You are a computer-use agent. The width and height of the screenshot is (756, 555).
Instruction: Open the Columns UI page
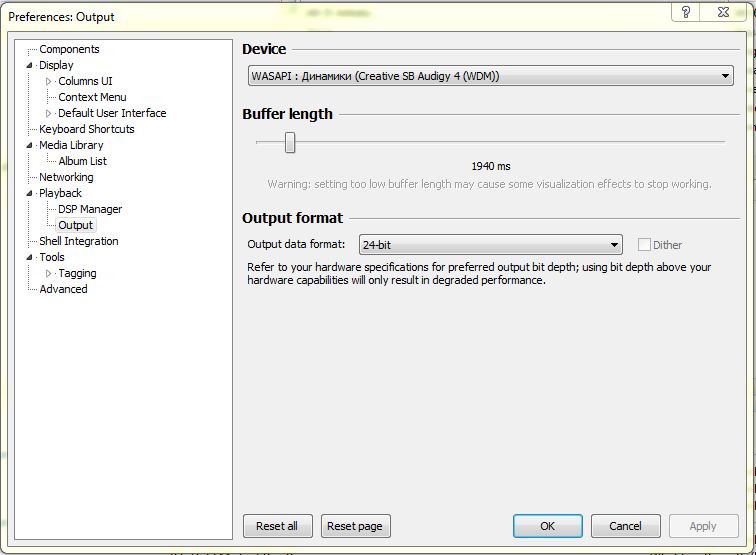coord(85,81)
